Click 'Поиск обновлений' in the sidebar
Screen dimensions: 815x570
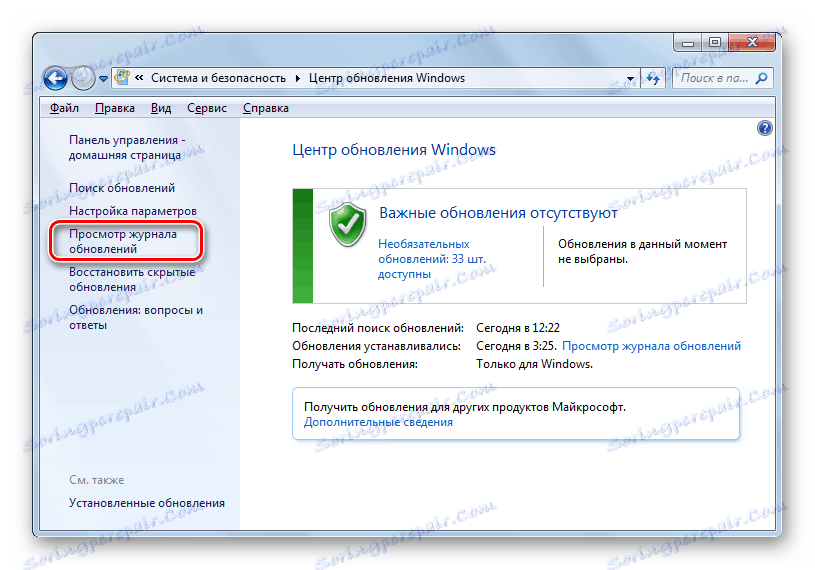[122, 188]
